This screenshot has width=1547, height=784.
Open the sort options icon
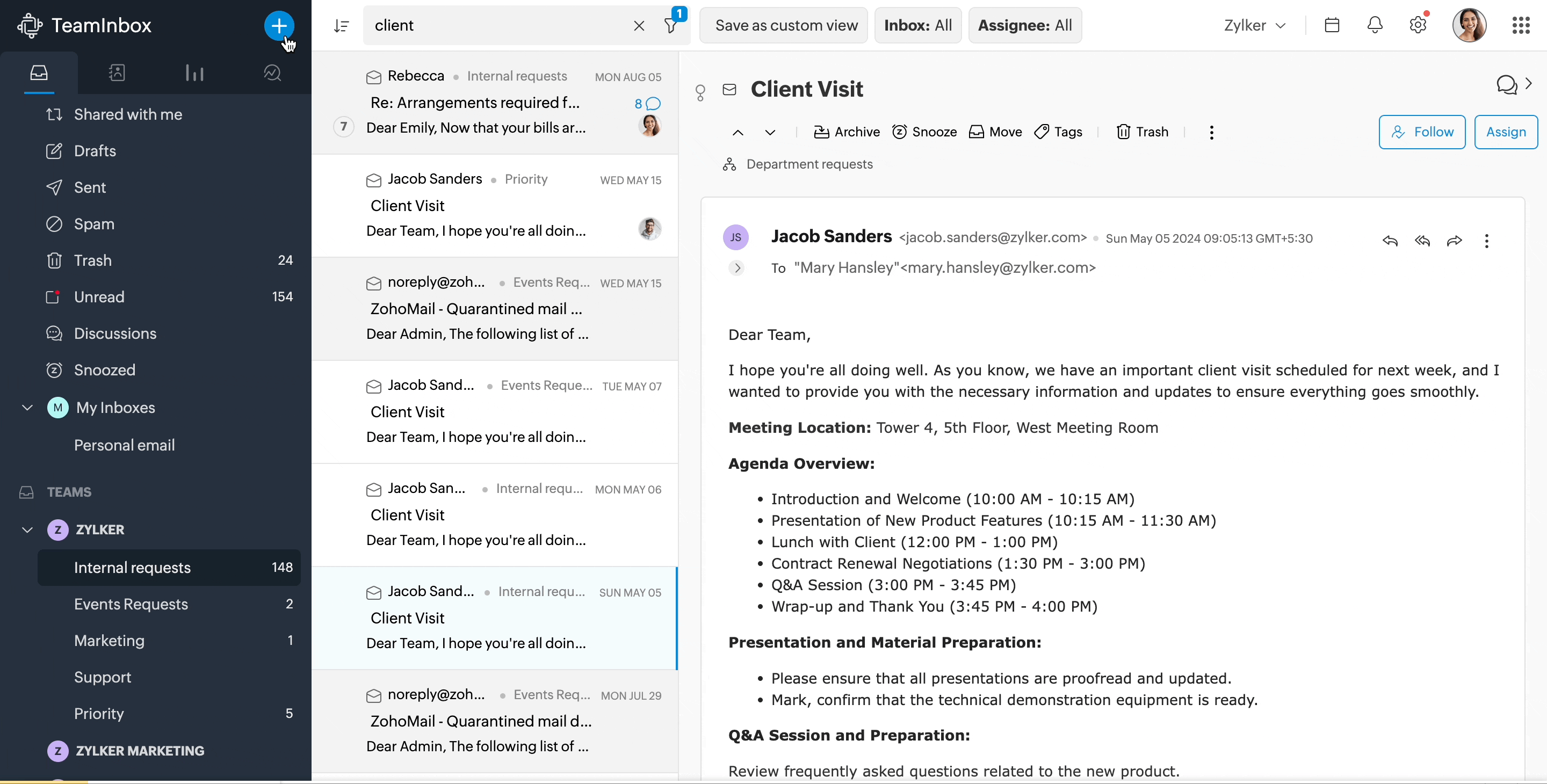pos(341,26)
